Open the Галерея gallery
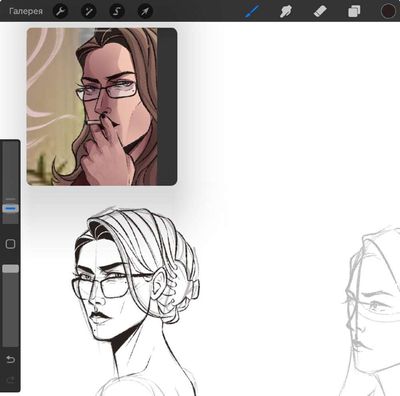Viewport: 400px width, 396px height. [26, 11]
